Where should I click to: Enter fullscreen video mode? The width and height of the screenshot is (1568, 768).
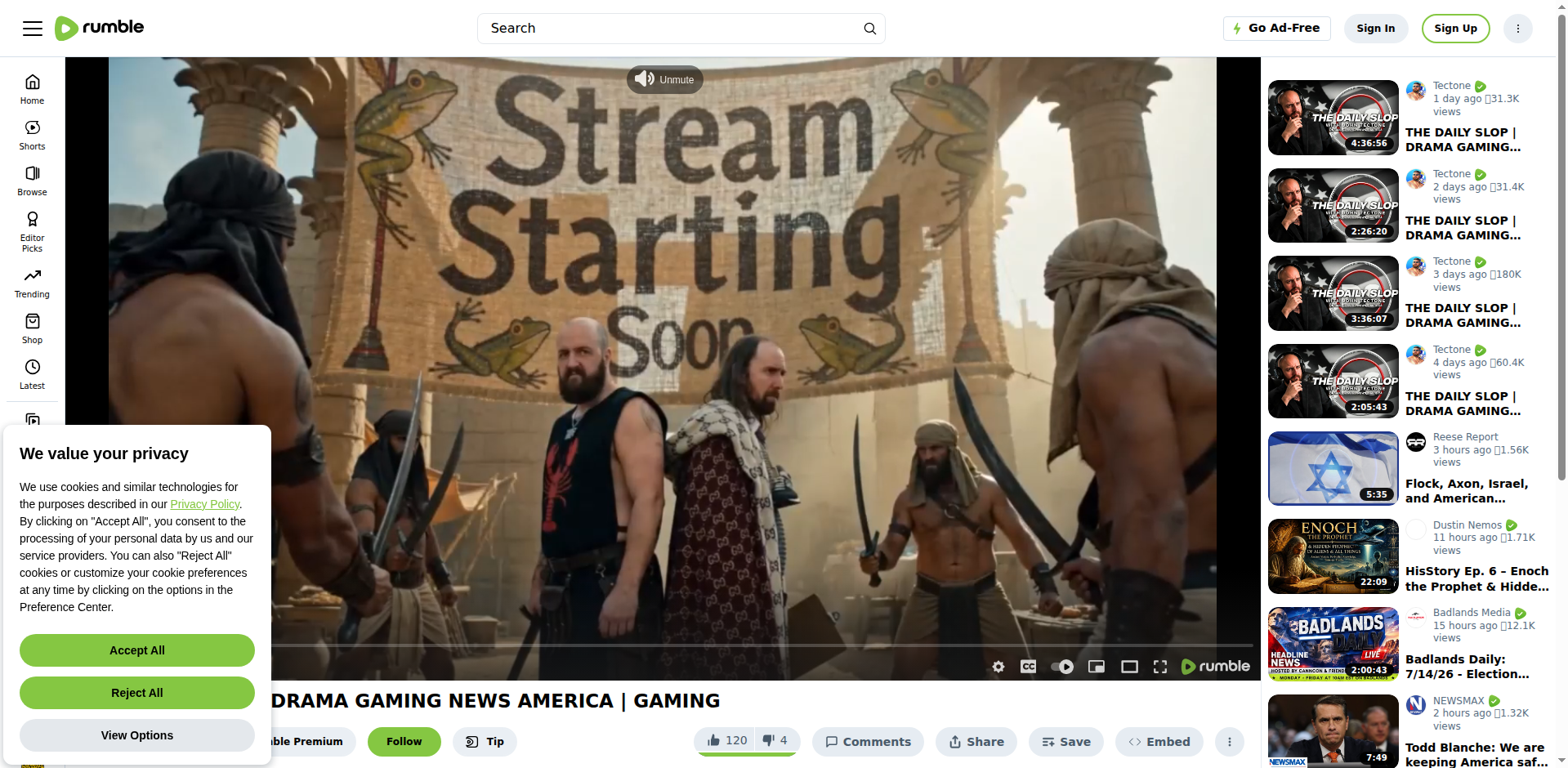pyautogui.click(x=1160, y=667)
